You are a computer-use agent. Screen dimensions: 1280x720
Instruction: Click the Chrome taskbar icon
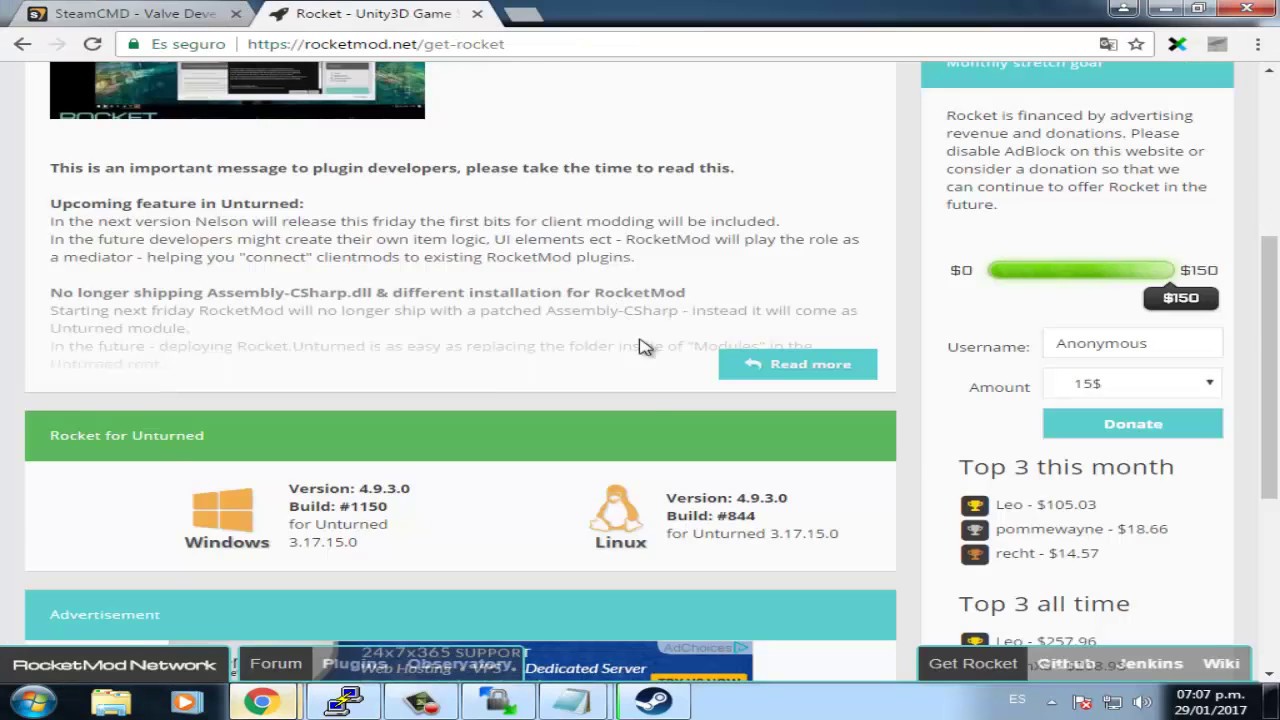coord(262,702)
